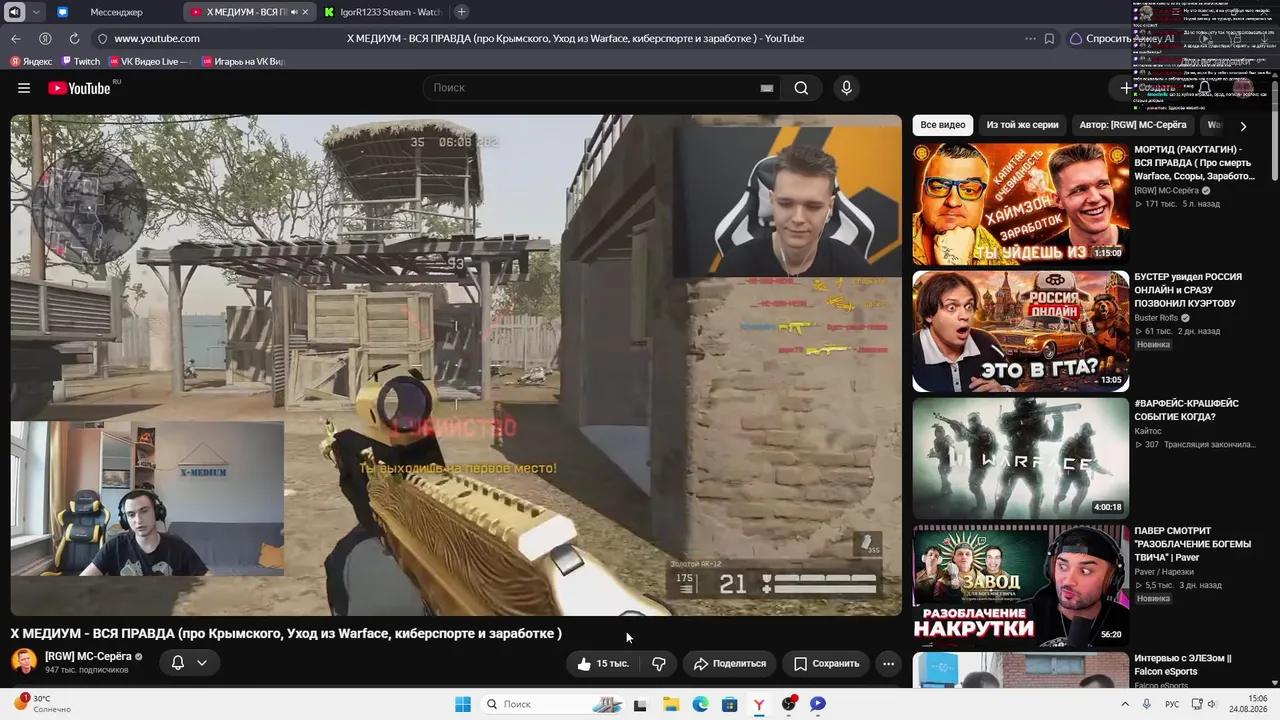
Task: Open File Explorer from the taskbar
Action: (x=670, y=704)
